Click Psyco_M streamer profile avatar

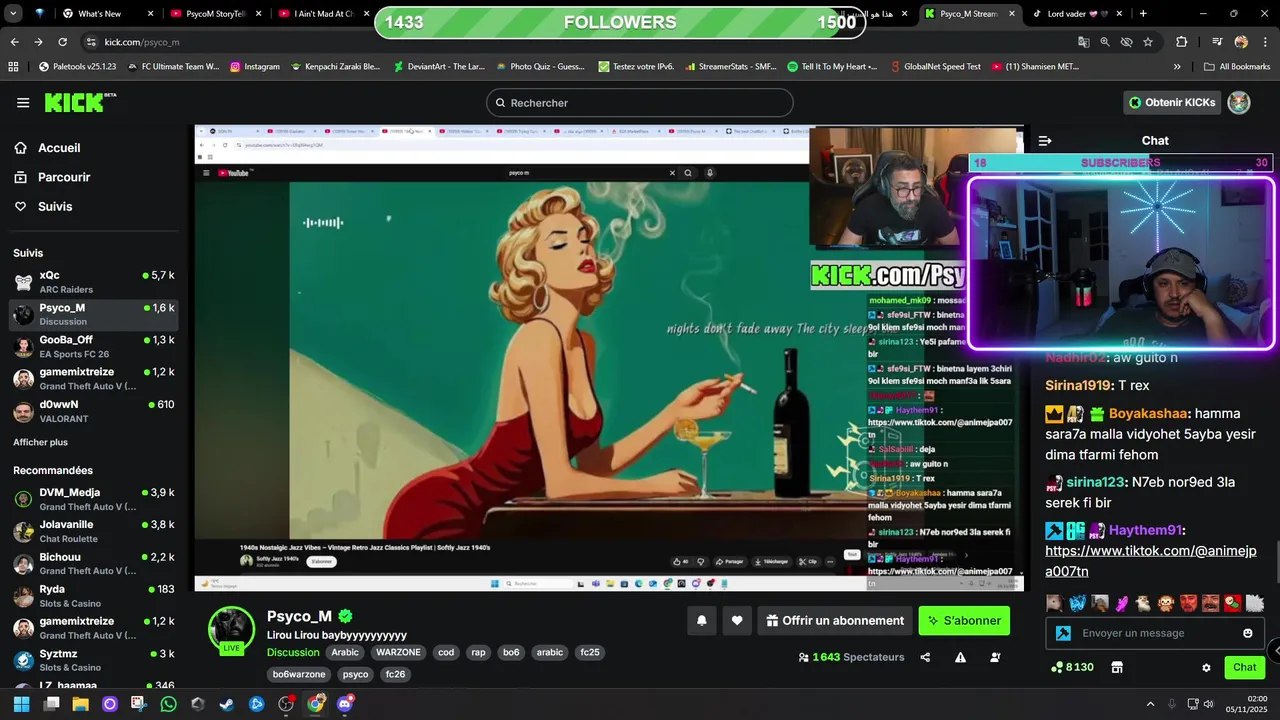click(232, 628)
